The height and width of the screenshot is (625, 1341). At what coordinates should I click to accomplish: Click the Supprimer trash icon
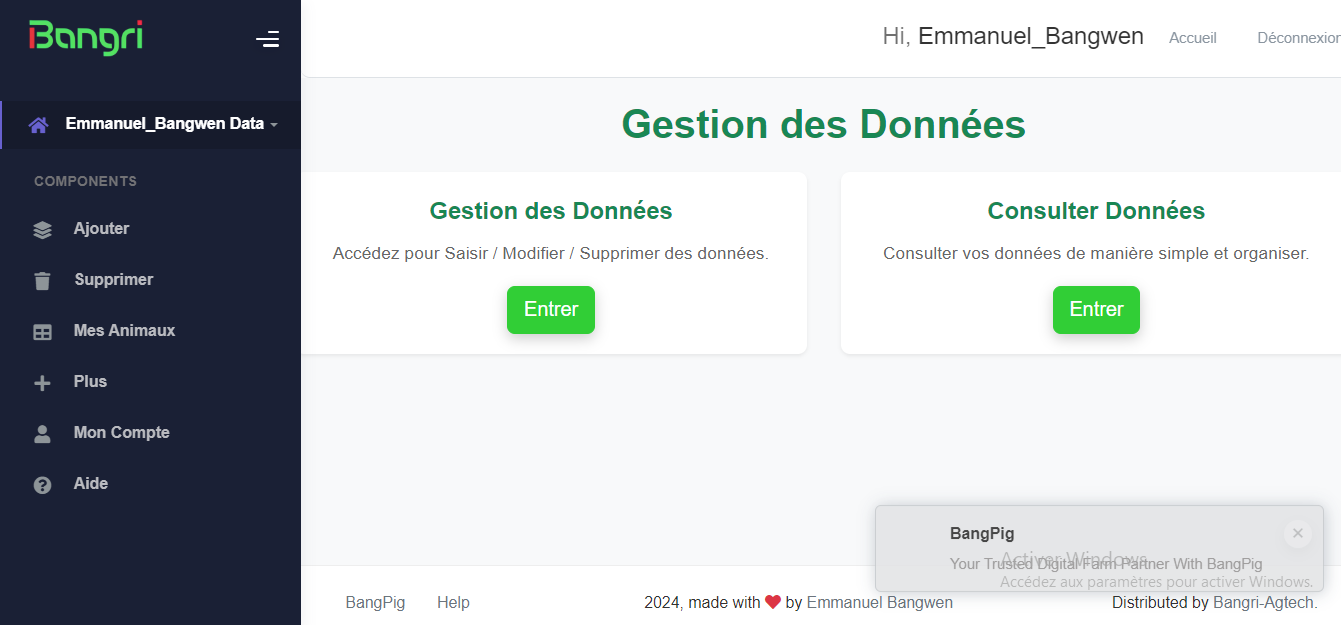pyautogui.click(x=42, y=281)
